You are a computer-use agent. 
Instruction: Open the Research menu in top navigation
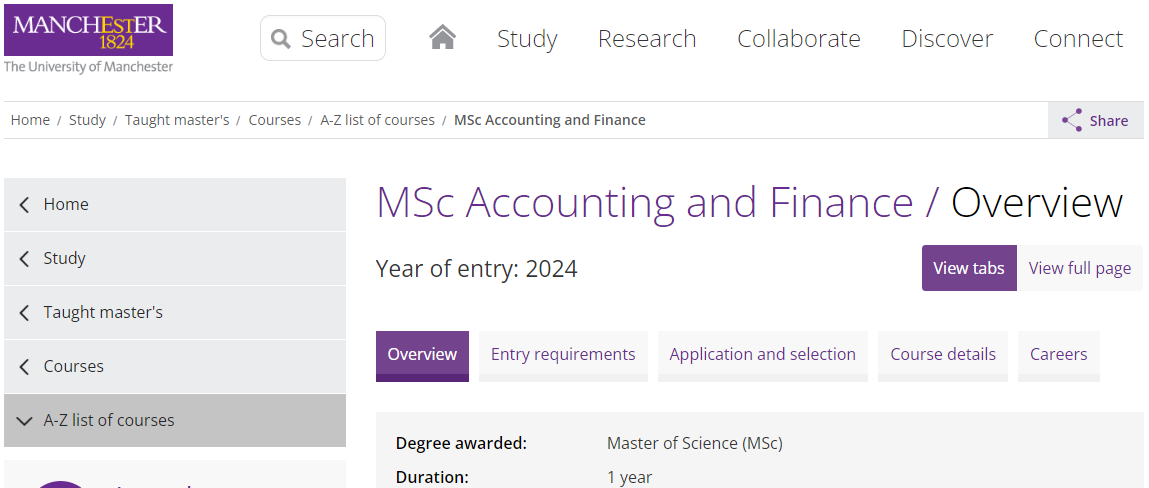(647, 38)
